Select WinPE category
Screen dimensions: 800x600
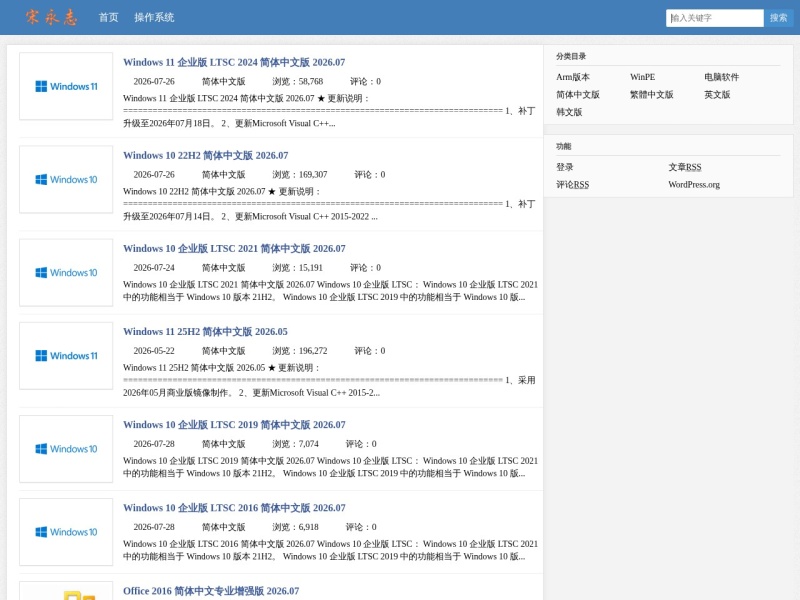pos(642,77)
